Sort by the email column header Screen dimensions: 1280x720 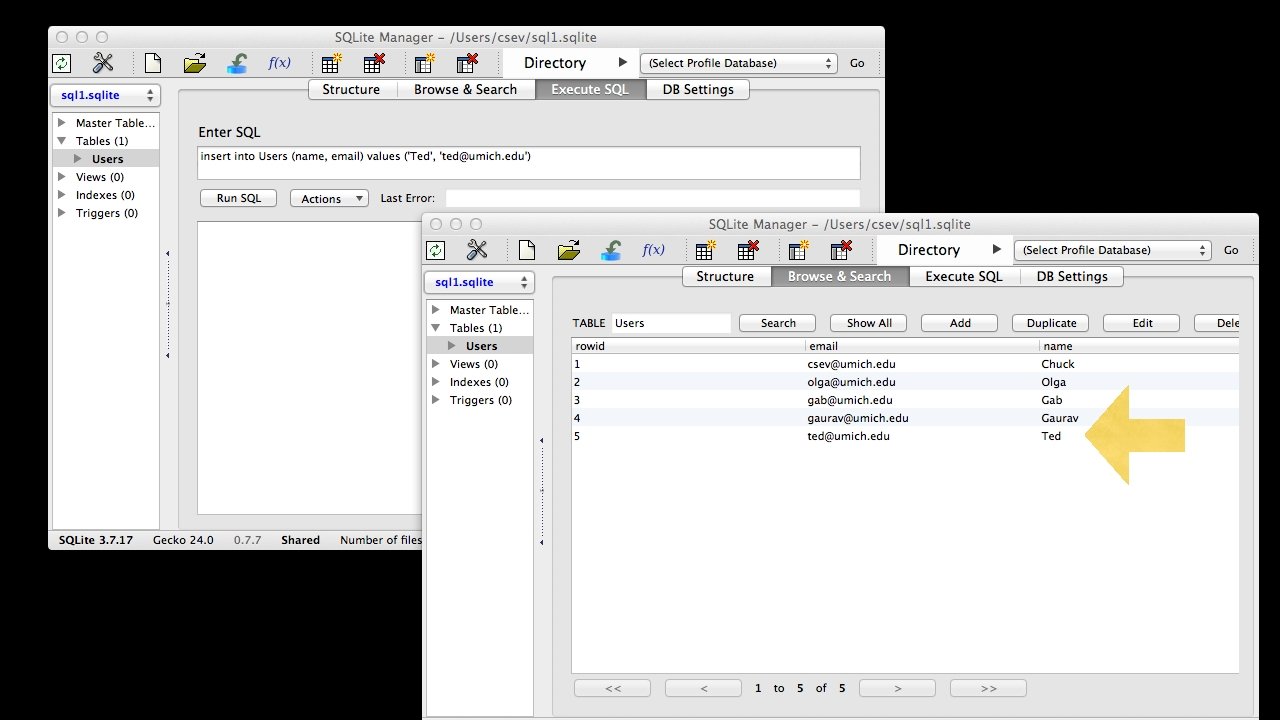922,346
